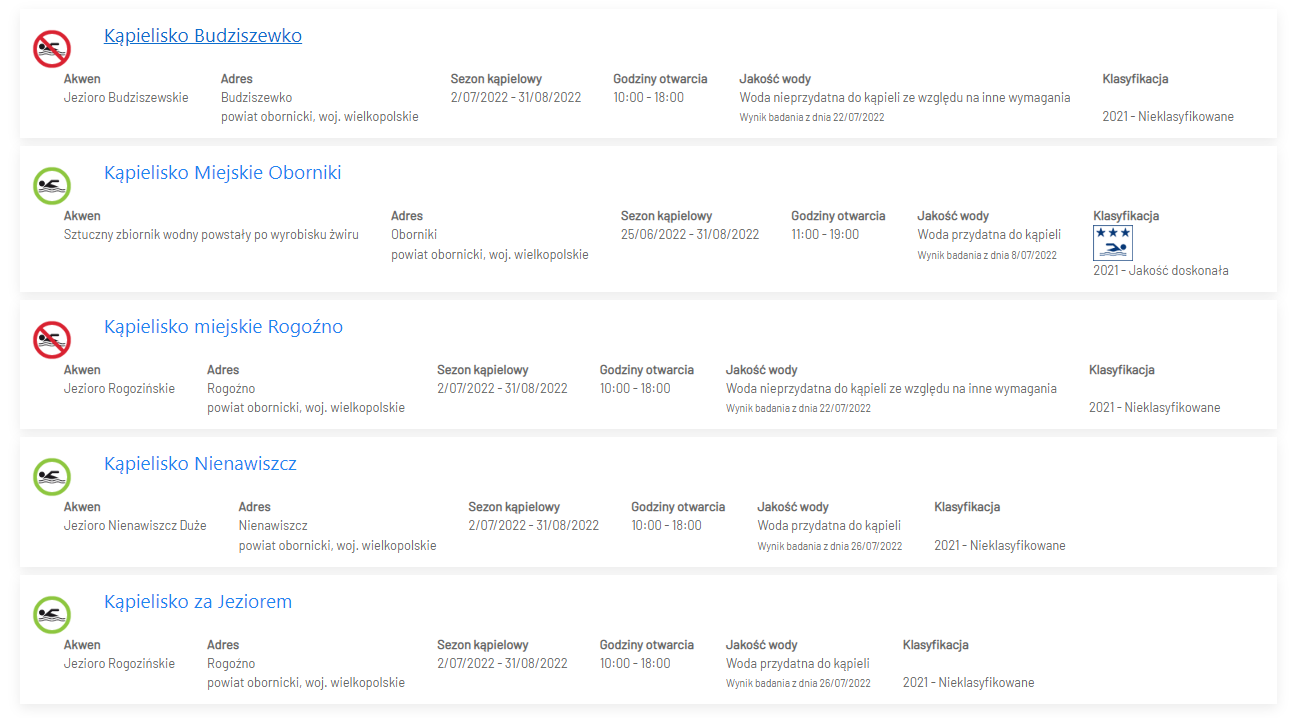Image resolution: width=1307 pixels, height=718 pixels.
Task: Click the green swimmer icon for Kąpielisko Nienawiszcz
Action: point(51,476)
